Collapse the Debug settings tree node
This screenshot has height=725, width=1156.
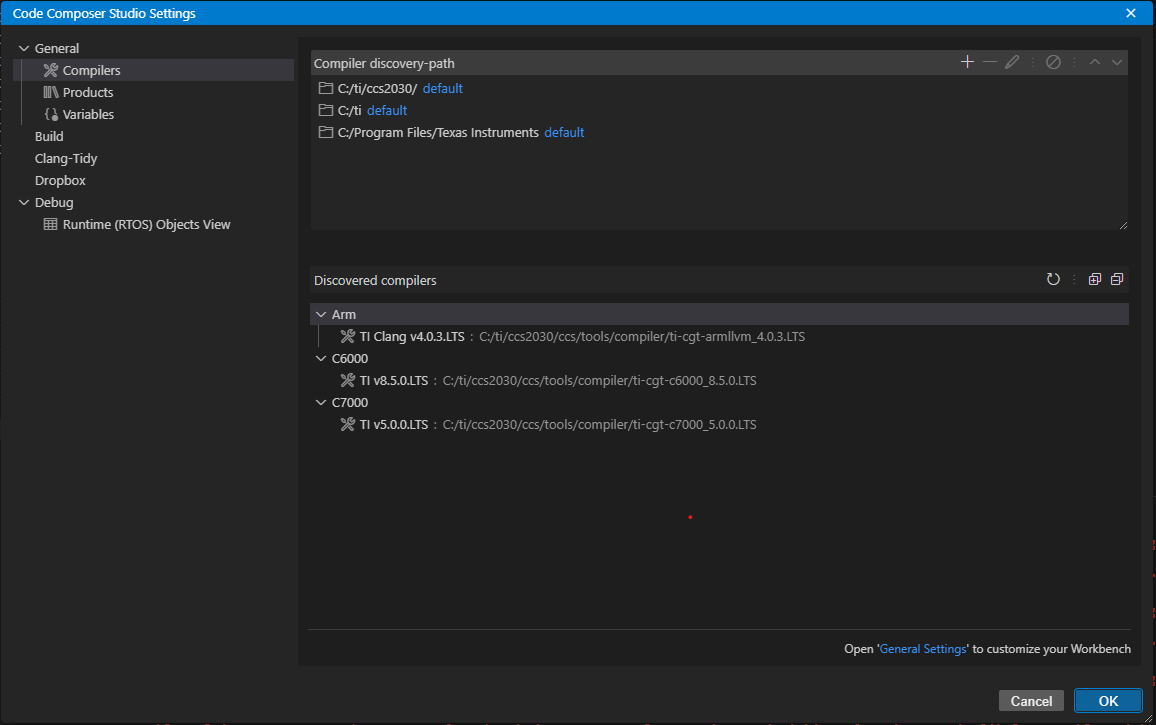(24, 202)
